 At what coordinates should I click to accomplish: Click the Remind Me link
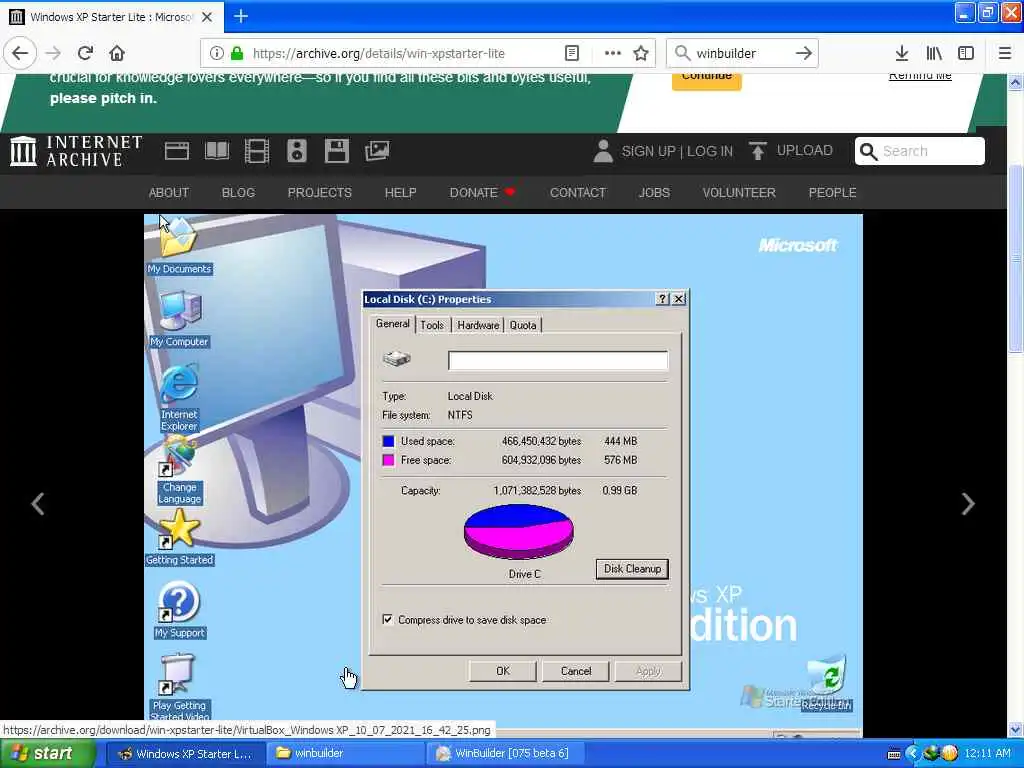click(920, 76)
